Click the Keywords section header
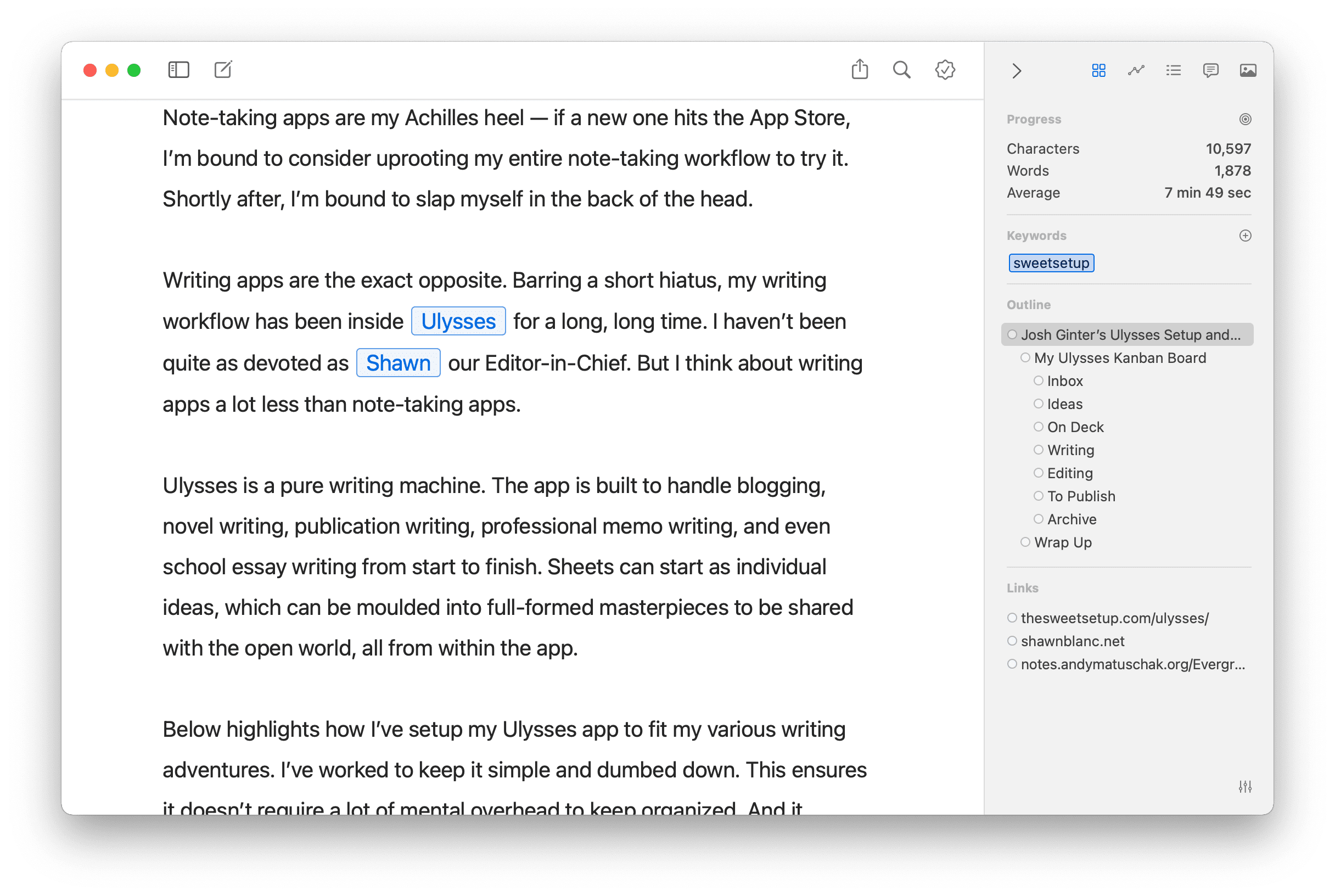This screenshot has width=1335, height=896. coord(1036,236)
